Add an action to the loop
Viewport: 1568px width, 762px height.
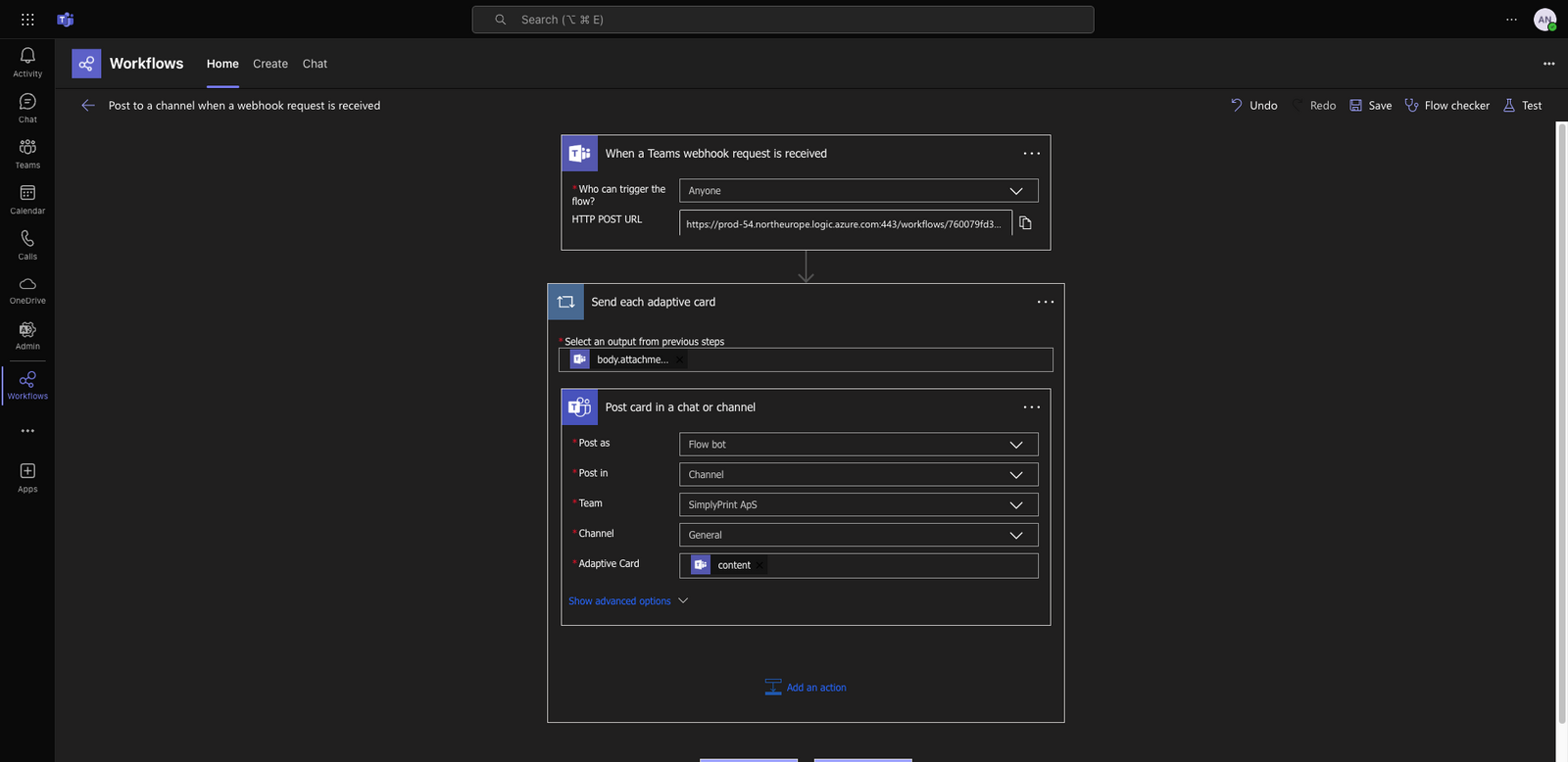coord(806,688)
